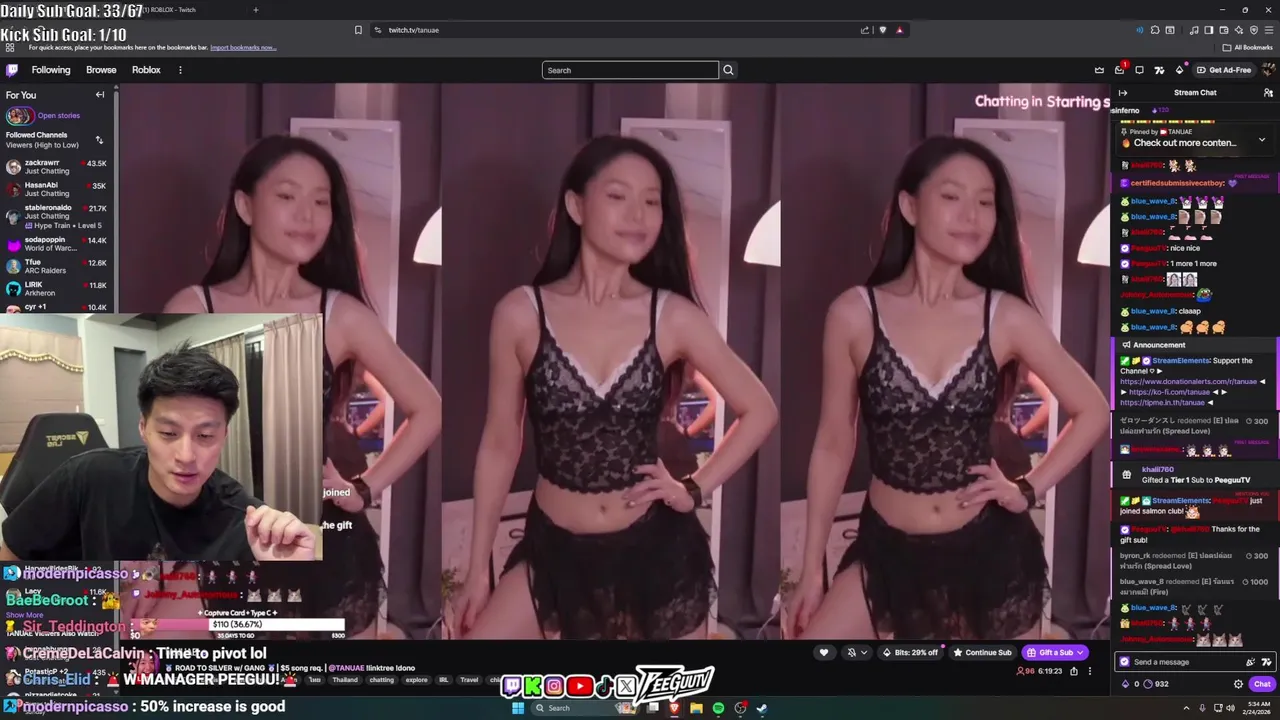Click the 7TV icon in chat input

(x=1266, y=662)
